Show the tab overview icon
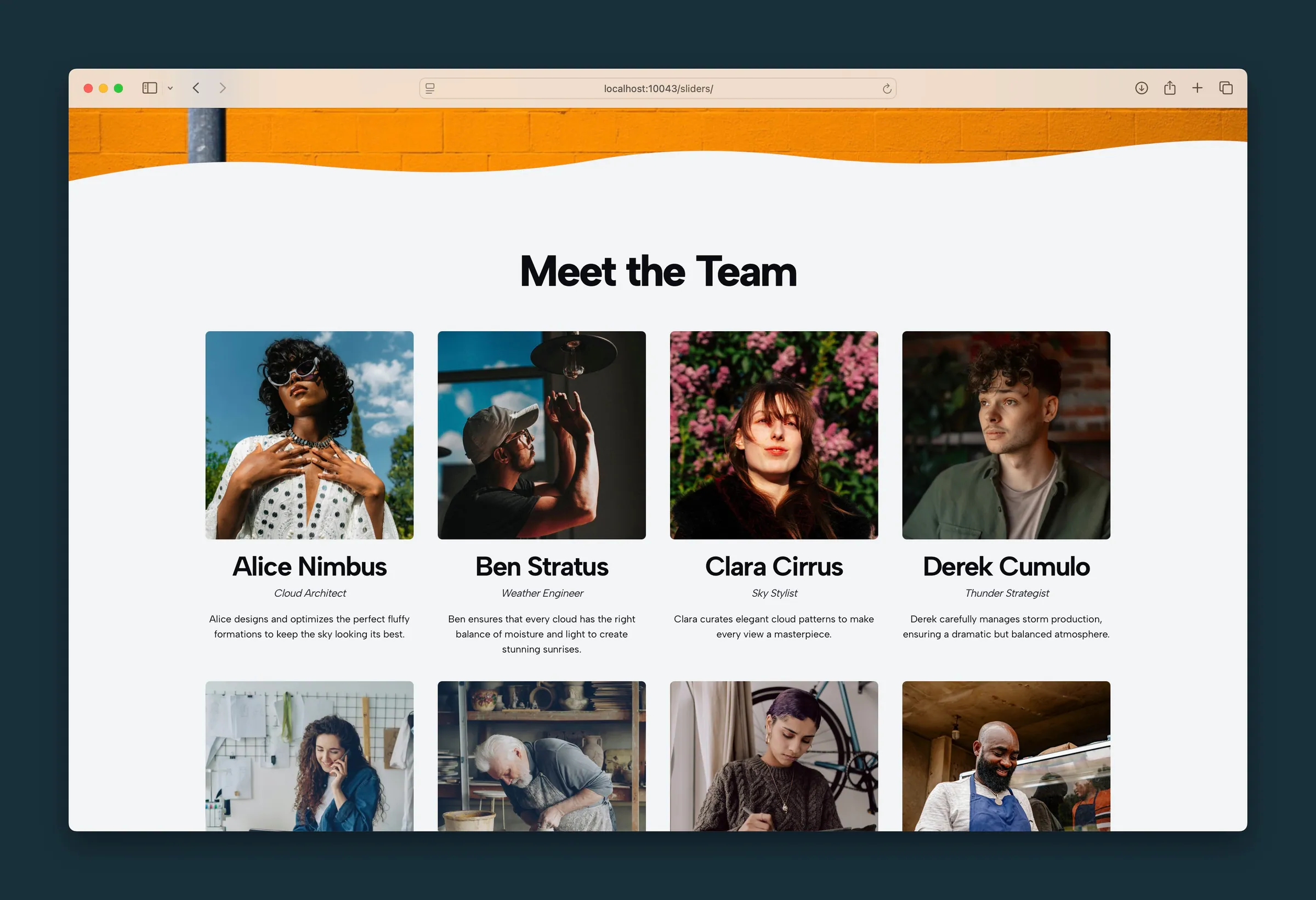Viewport: 1316px width, 900px height. pos(1226,88)
